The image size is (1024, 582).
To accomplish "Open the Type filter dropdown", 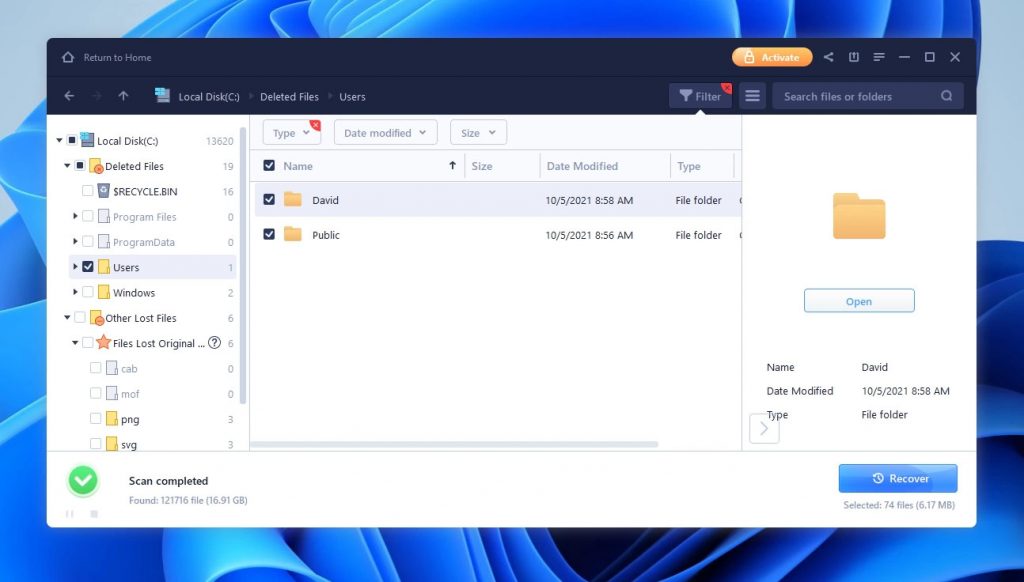I will tap(290, 132).
